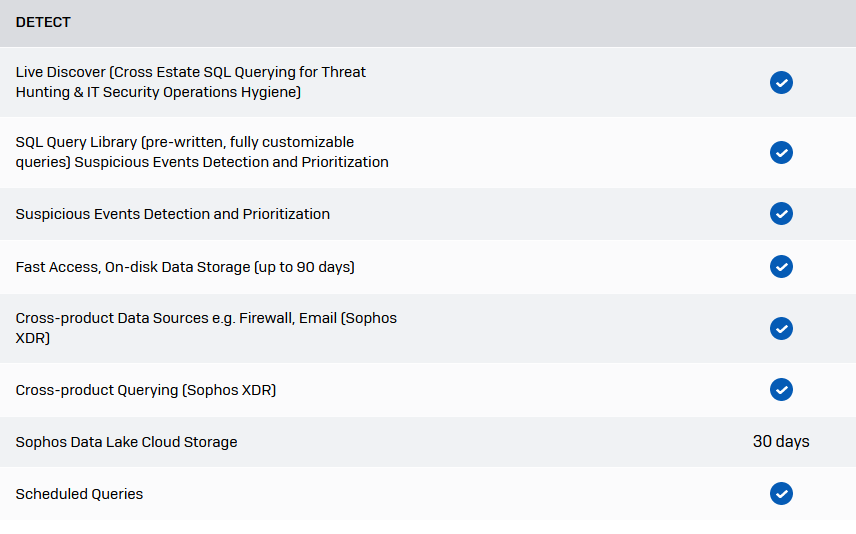This screenshot has height=534, width=856.
Task: Click the DETECT section header
Action: coord(43,22)
